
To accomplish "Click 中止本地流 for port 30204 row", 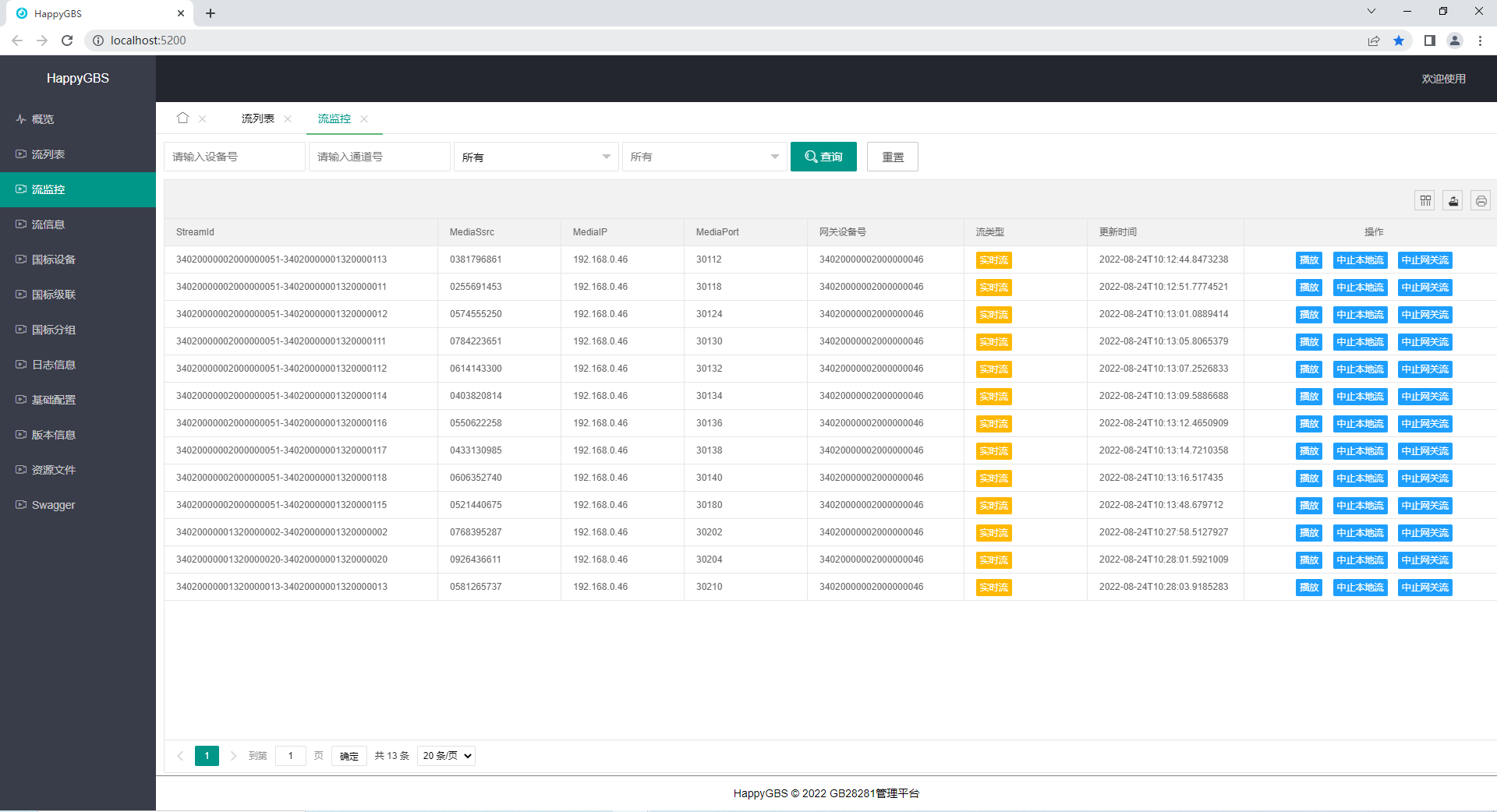I will (x=1360, y=560).
